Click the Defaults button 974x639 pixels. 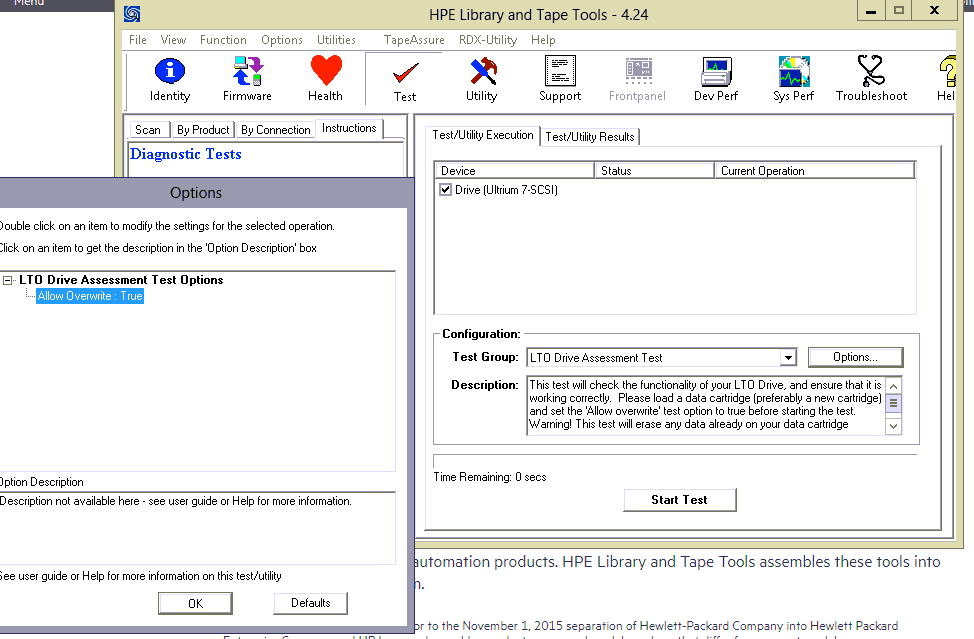[311, 603]
